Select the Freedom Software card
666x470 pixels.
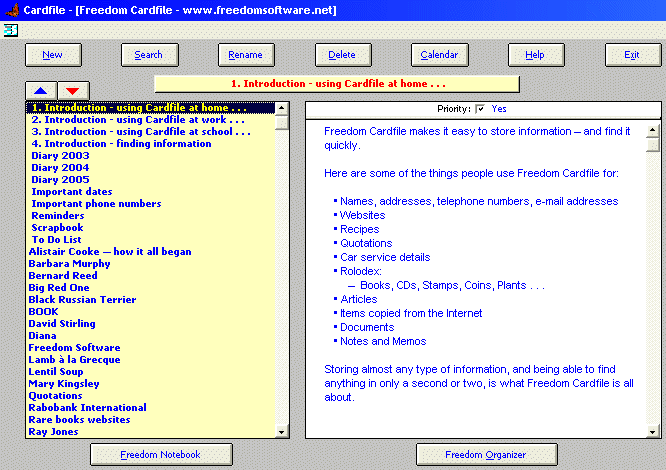pyautogui.click(x=150, y=348)
